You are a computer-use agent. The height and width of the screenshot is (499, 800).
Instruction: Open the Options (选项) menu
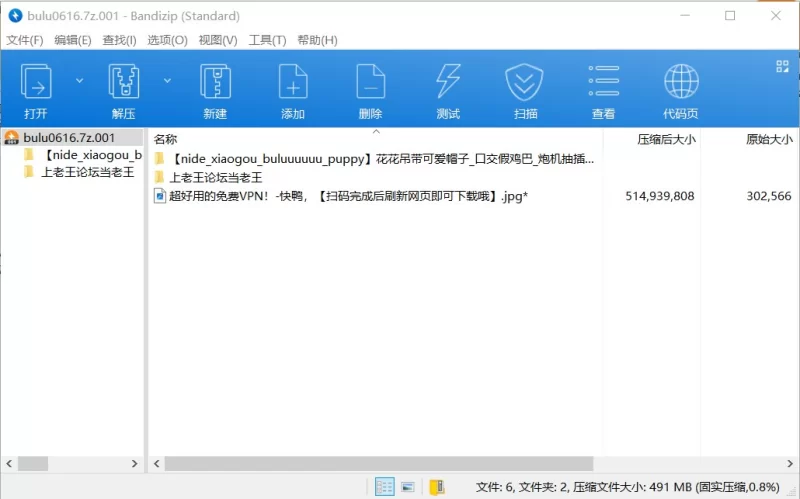tap(167, 40)
